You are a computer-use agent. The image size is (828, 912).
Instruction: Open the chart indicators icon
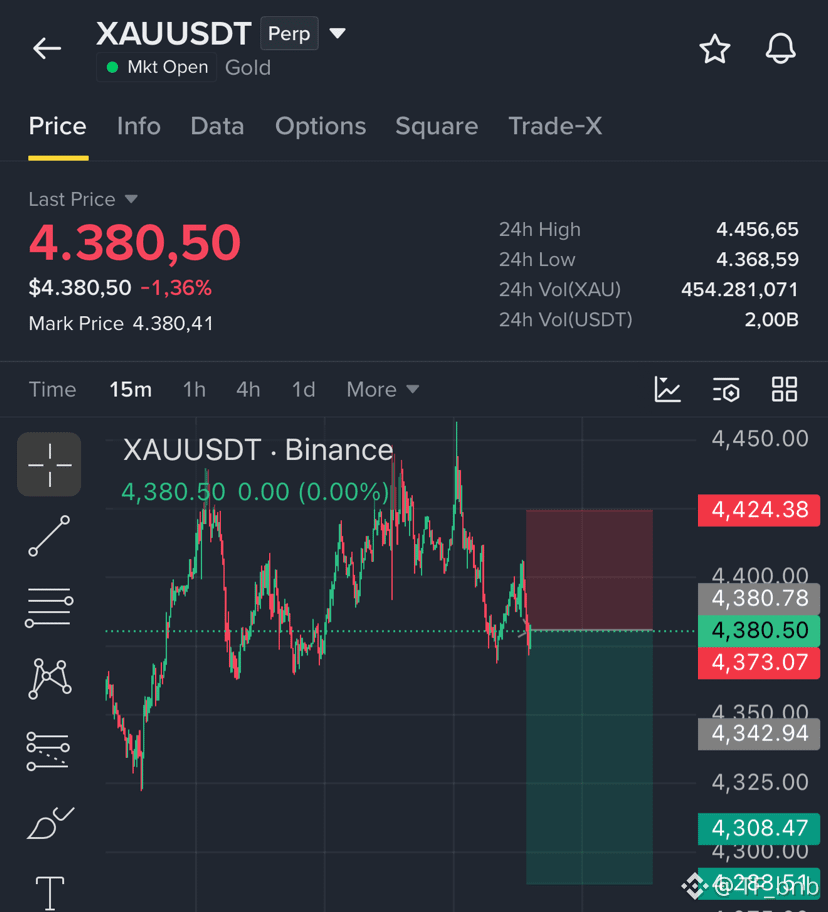click(x=668, y=389)
